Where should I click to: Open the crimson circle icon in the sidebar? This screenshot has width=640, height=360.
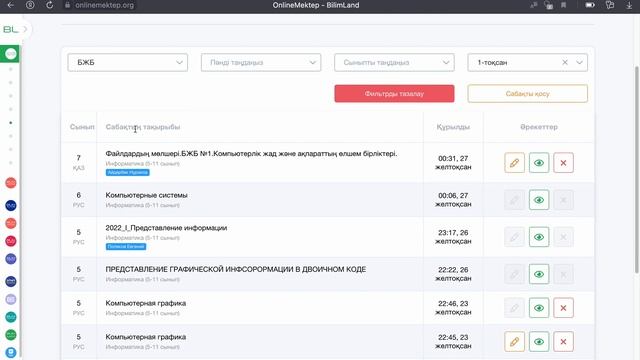click(11, 241)
